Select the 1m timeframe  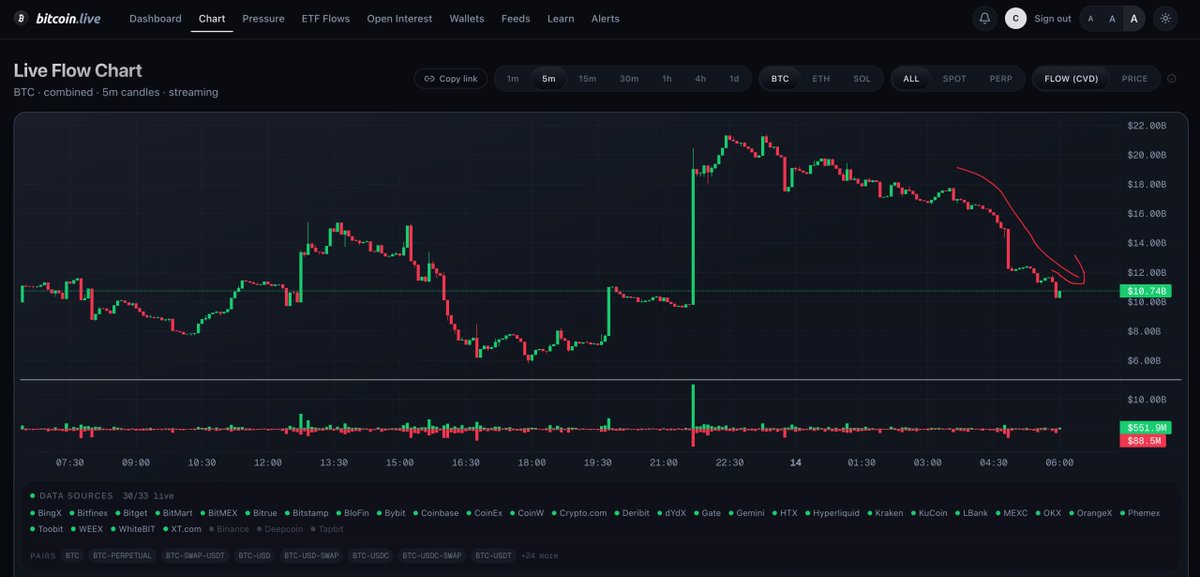(513, 78)
